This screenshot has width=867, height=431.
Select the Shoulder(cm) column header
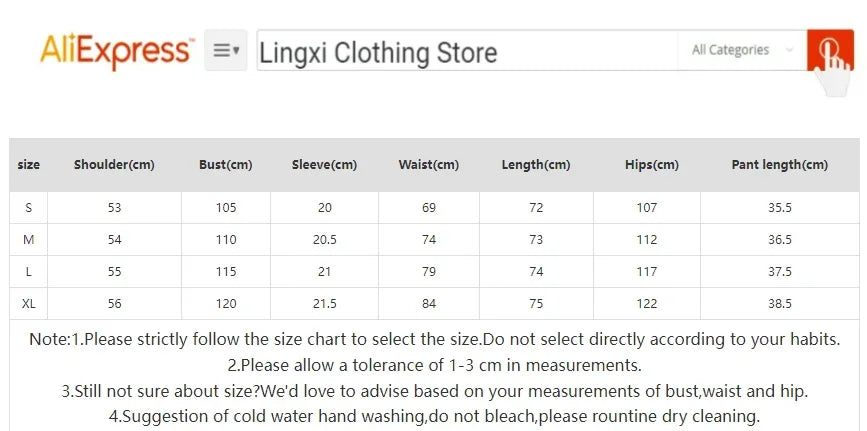pos(114,165)
